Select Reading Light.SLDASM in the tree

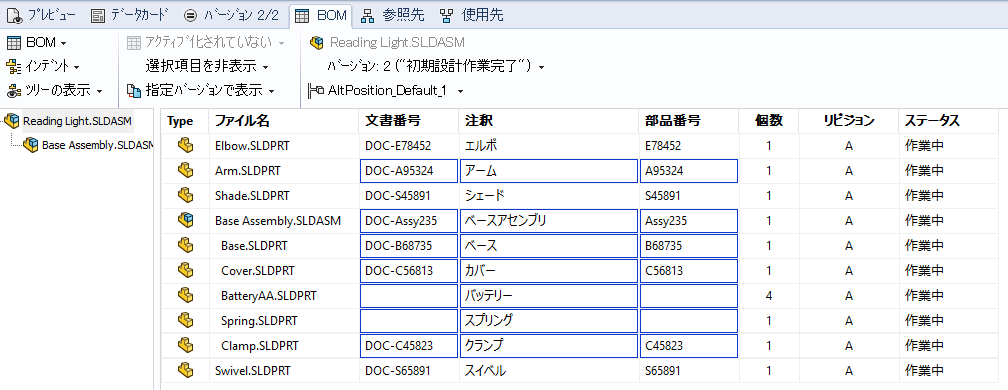pyautogui.click(x=77, y=121)
